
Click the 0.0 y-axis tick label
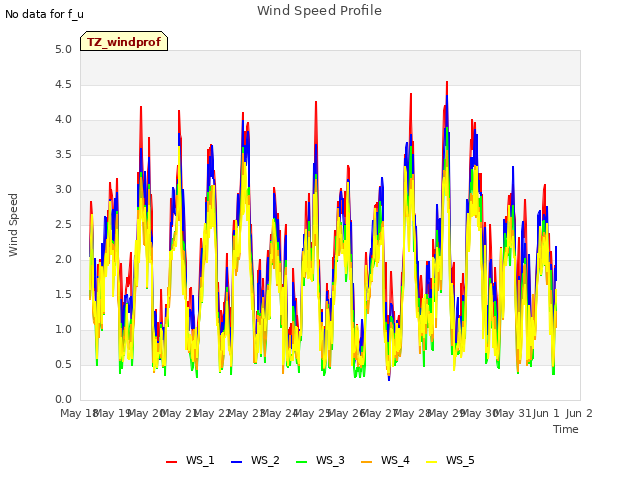pyautogui.click(x=64, y=400)
